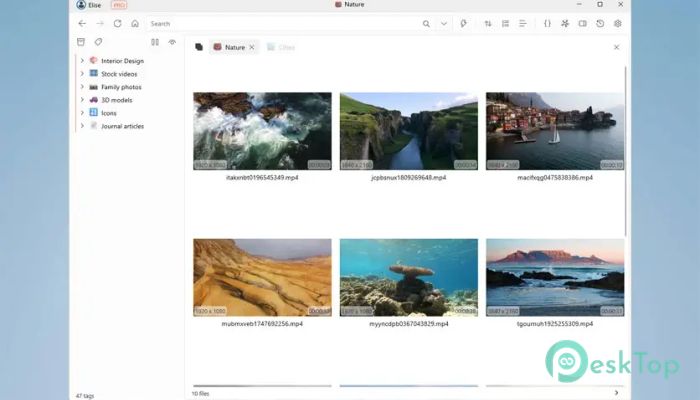Open the Settings gear icon
Screen dimensions: 700x400
[x=617, y=23]
